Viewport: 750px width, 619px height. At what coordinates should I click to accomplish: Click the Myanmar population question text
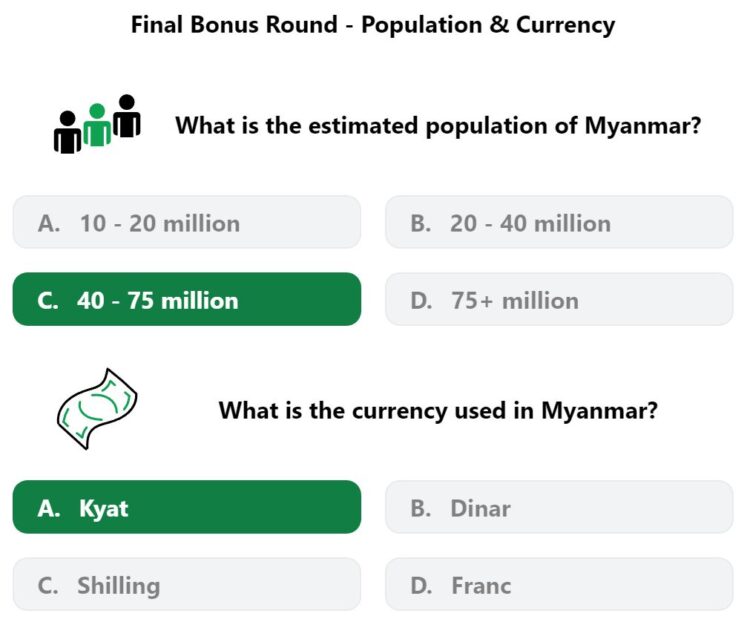438,126
